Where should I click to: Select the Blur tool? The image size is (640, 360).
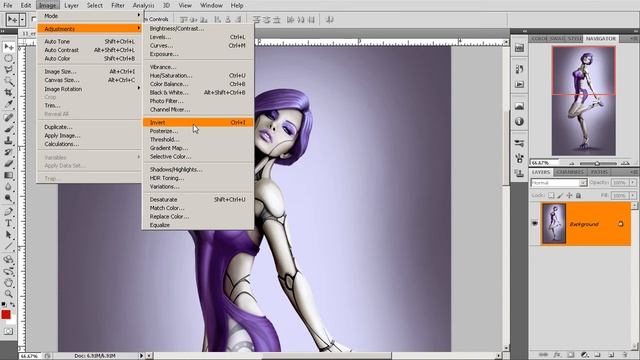(9, 187)
